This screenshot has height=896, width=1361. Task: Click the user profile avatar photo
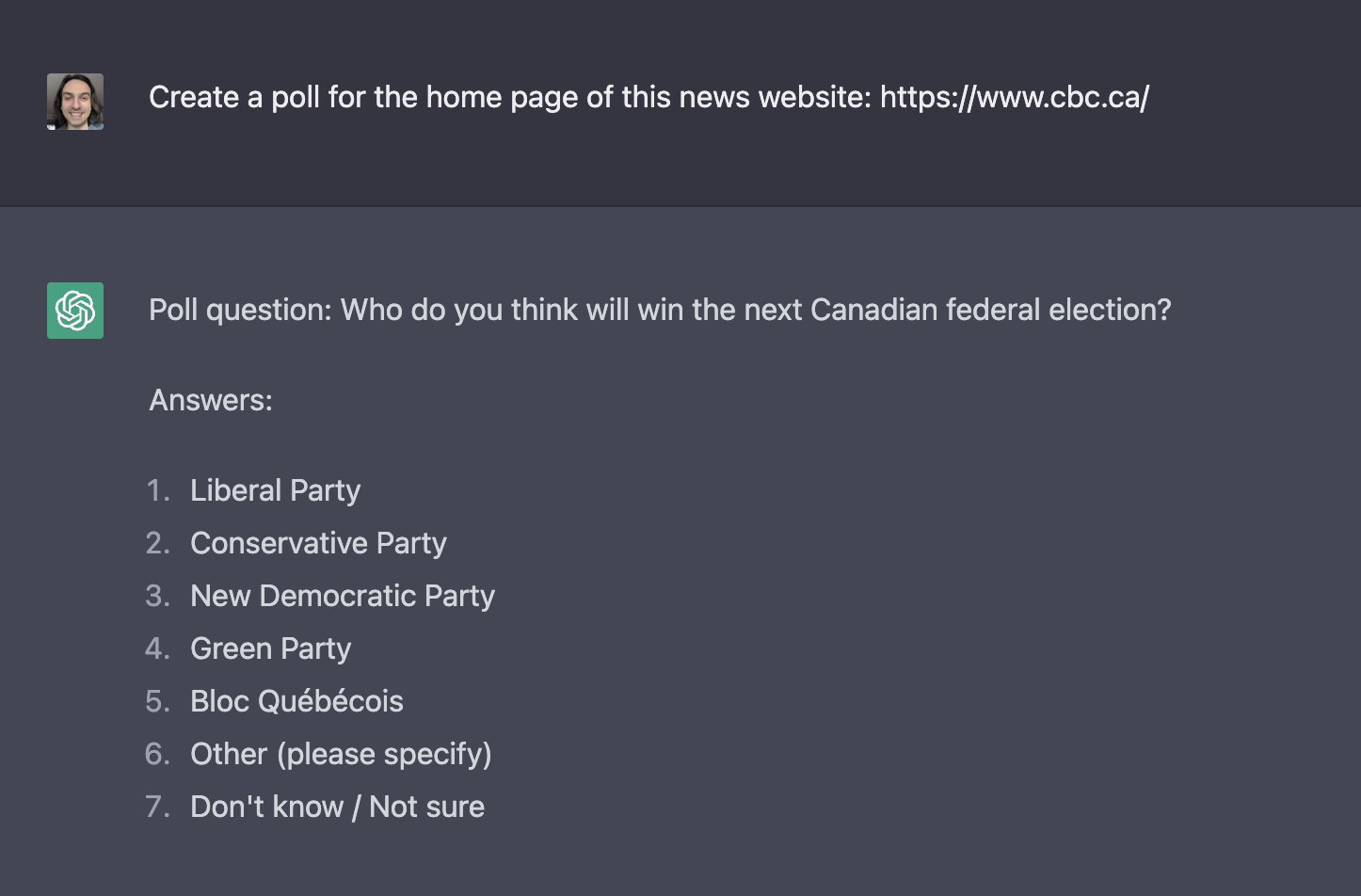coord(75,102)
